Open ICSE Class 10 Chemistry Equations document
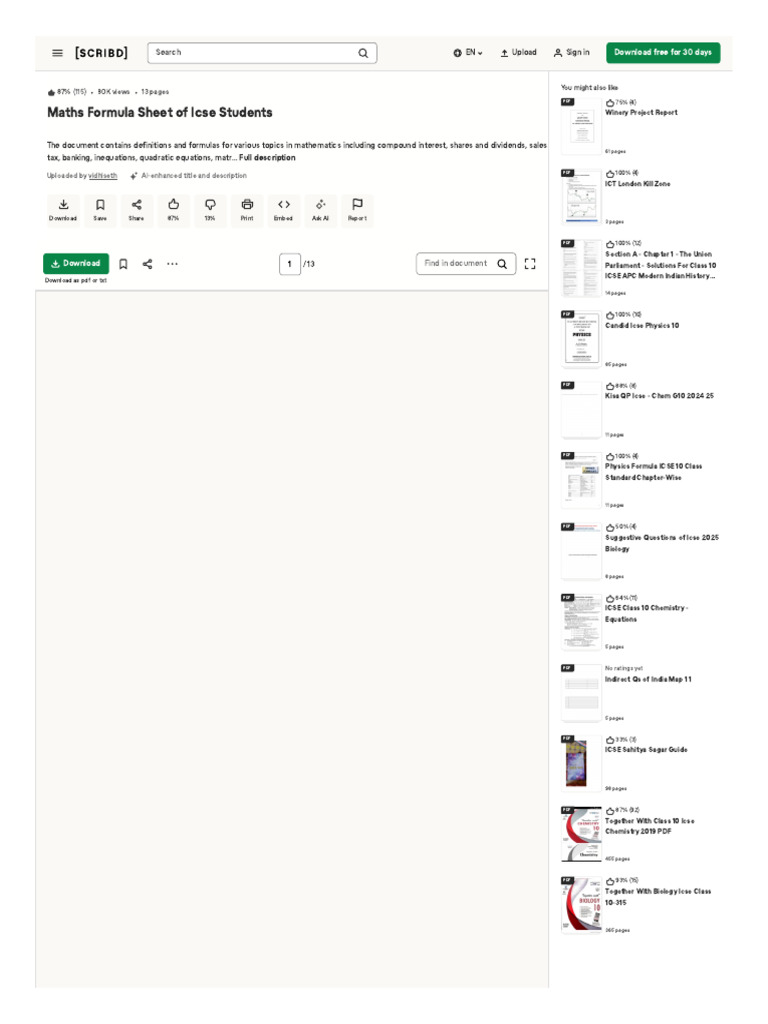Screen dimensions: 768x1024 point(647,613)
